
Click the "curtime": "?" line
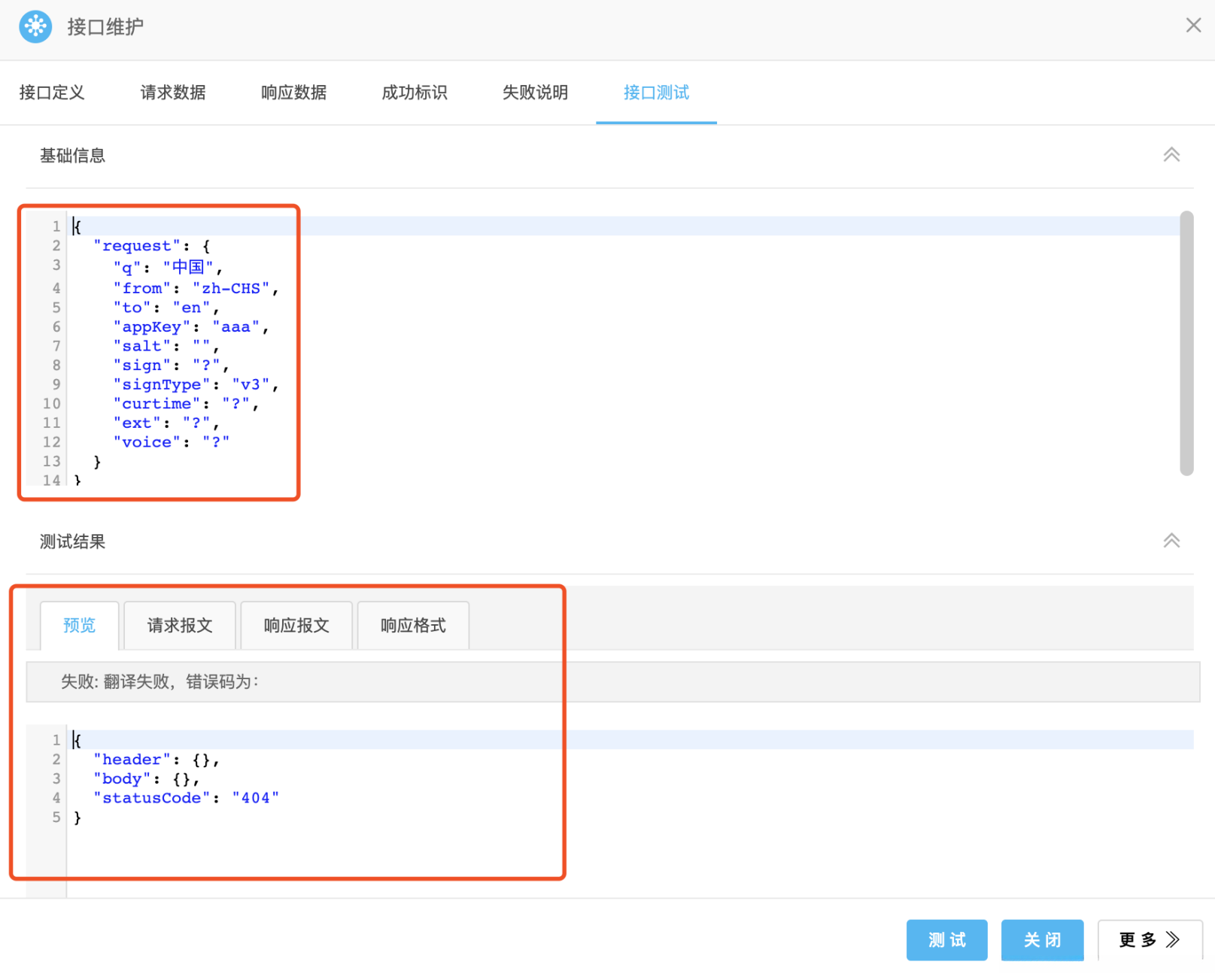[186, 404]
